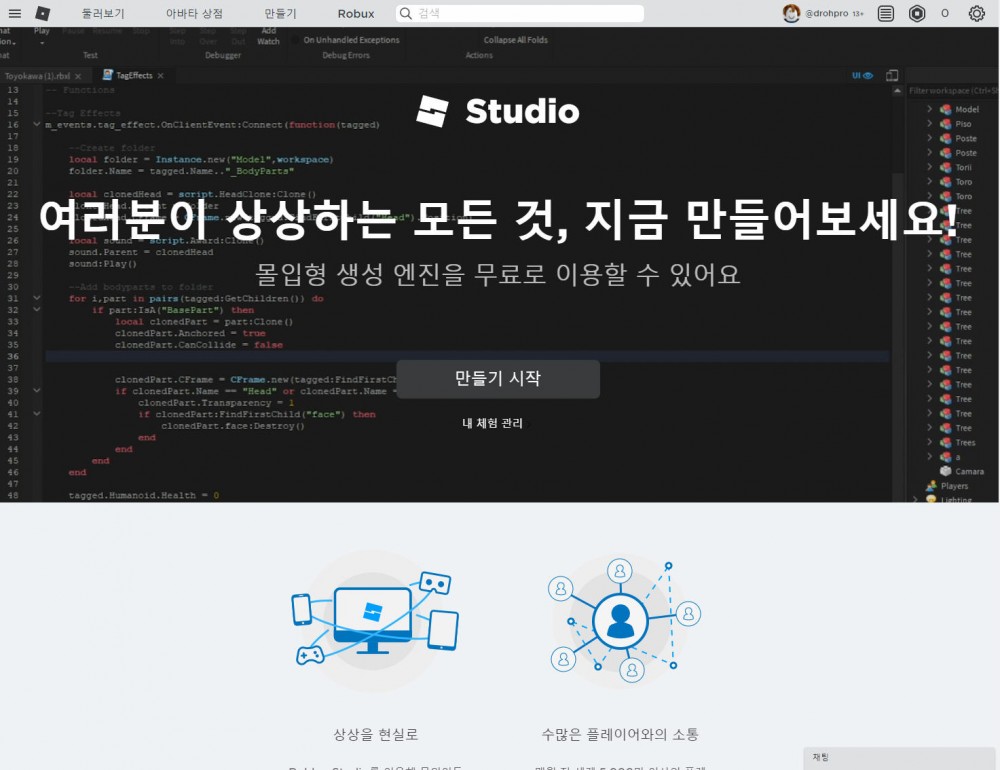Click the player network illustration

(624, 620)
